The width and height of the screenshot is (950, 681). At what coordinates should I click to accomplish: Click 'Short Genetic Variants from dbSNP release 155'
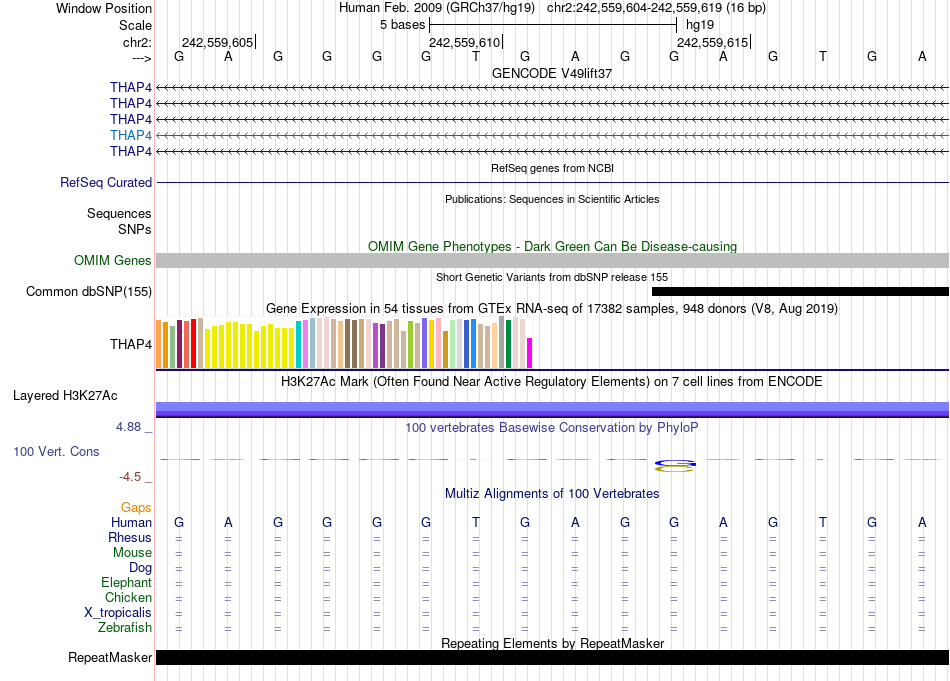click(x=552, y=277)
